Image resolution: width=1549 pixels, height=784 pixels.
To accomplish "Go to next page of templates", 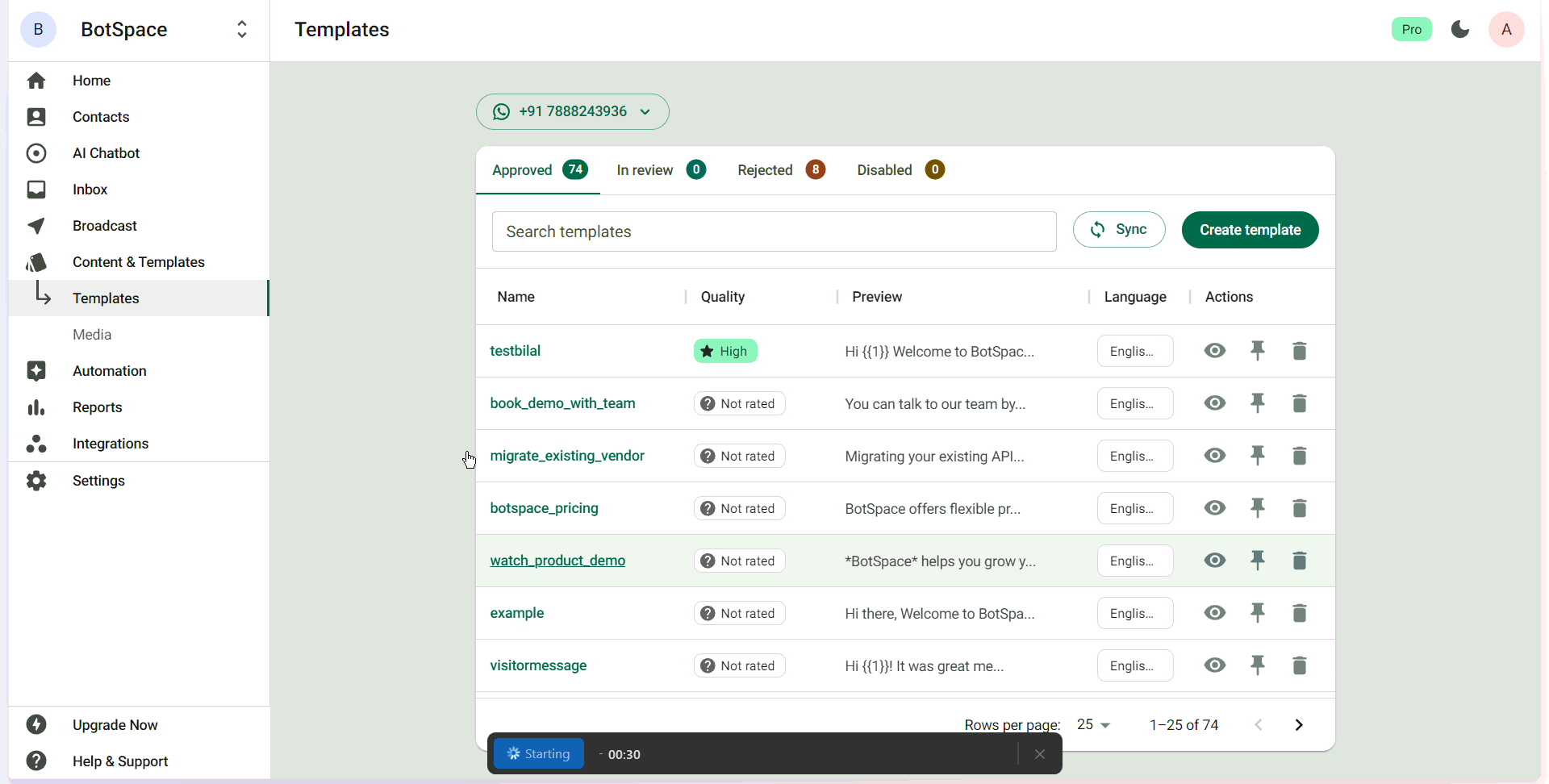I will [1299, 725].
